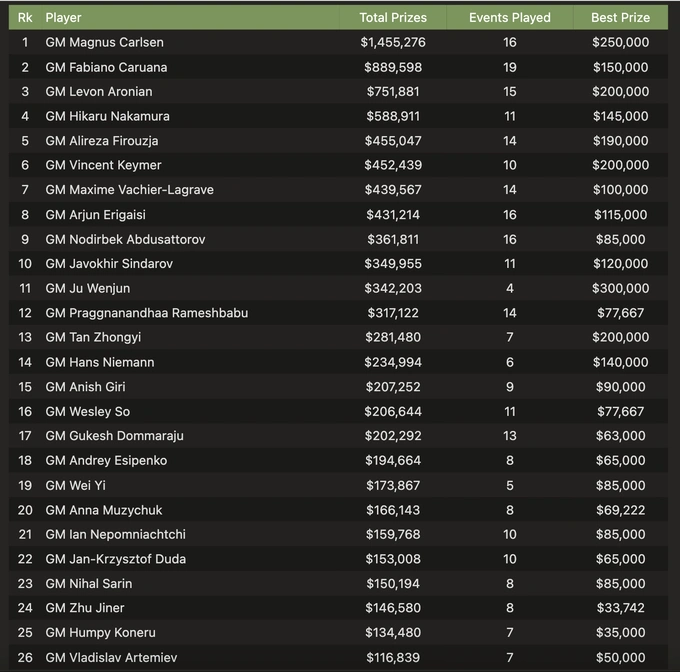This screenshot has width=680, height=672.
Task: Open GM Hans Niemann player page
Action: point(100,362)
